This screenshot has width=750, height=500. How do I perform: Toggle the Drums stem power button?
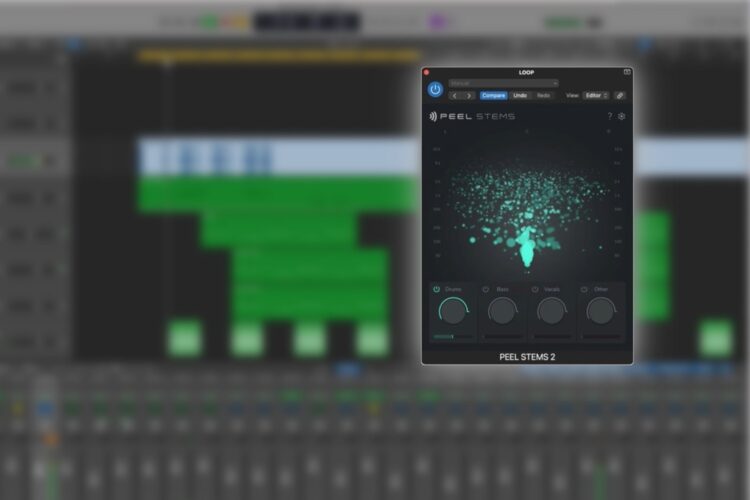(x=436, y=289)
